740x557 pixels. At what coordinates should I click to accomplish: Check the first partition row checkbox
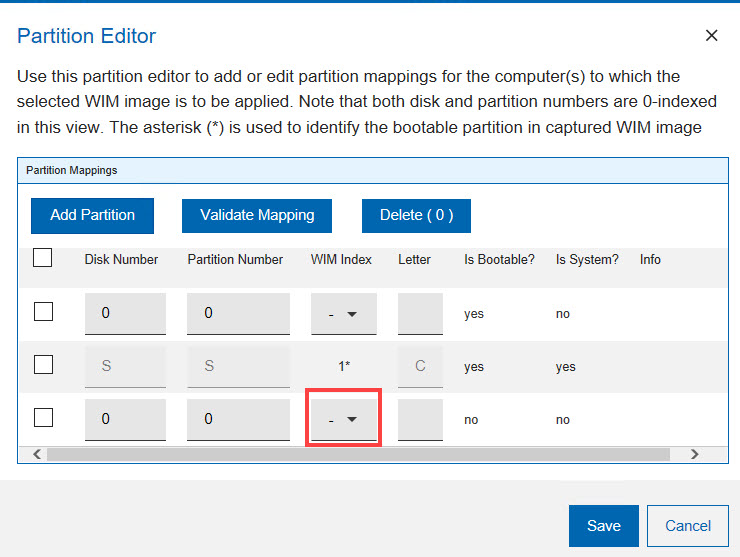point(43,313)
